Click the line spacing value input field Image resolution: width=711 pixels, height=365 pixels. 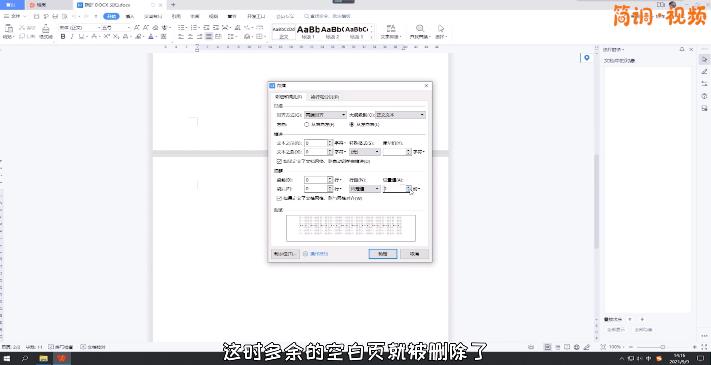[394, 189]
